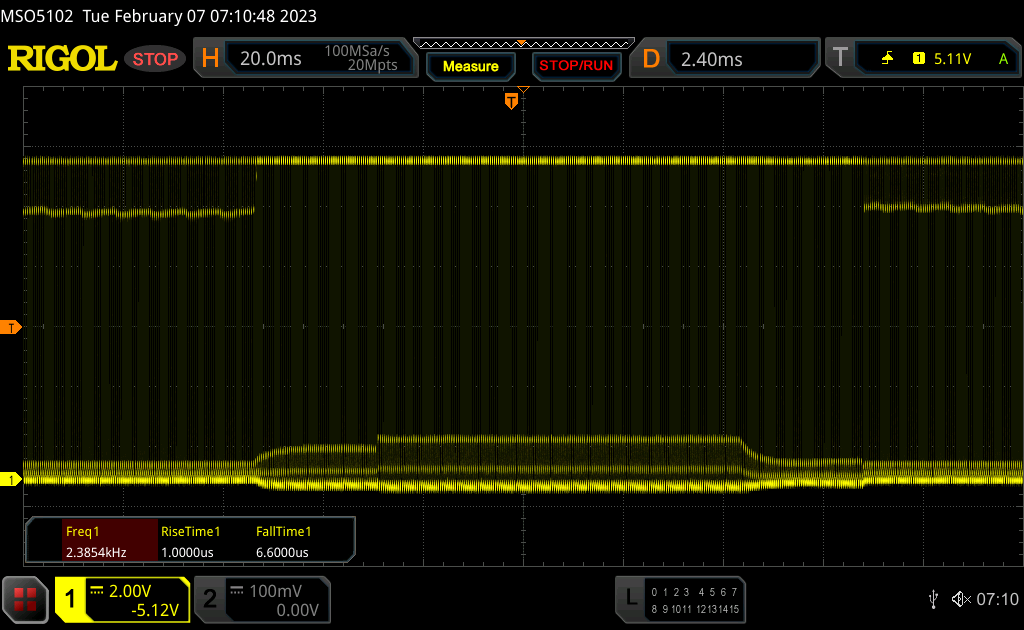Tap the STOP/RUN button

tap(576, 66)
